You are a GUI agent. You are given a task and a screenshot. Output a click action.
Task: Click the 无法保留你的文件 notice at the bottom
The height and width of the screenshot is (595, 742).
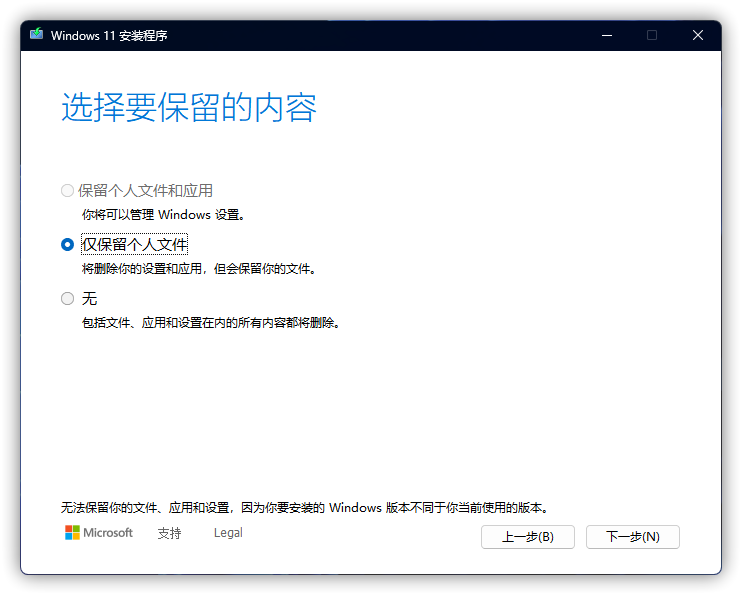[x=304, y=508]
